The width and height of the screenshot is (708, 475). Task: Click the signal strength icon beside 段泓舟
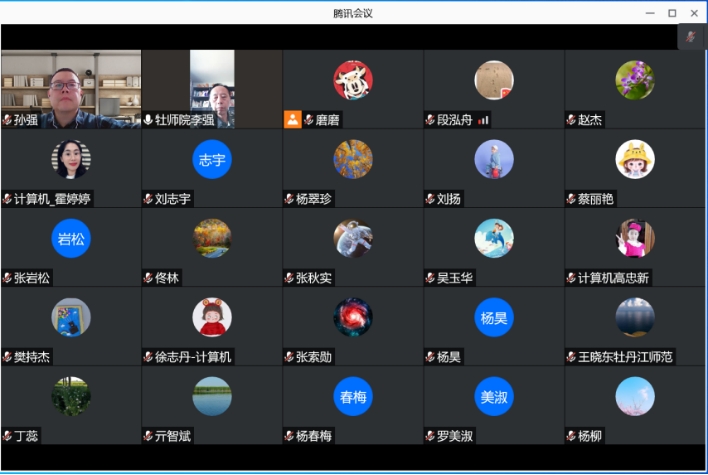(x=483, y=120)
